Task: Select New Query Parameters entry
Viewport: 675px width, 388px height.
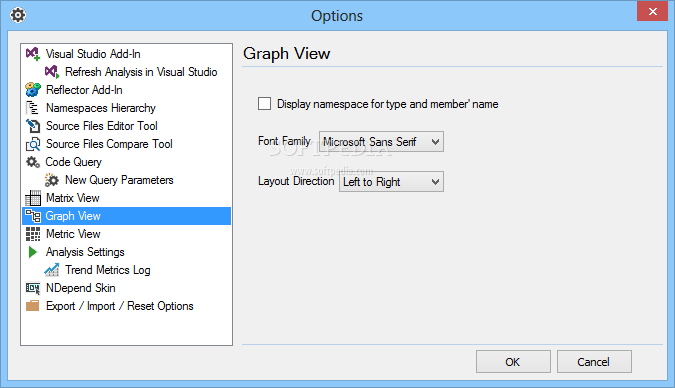Action: pos(119,180)
